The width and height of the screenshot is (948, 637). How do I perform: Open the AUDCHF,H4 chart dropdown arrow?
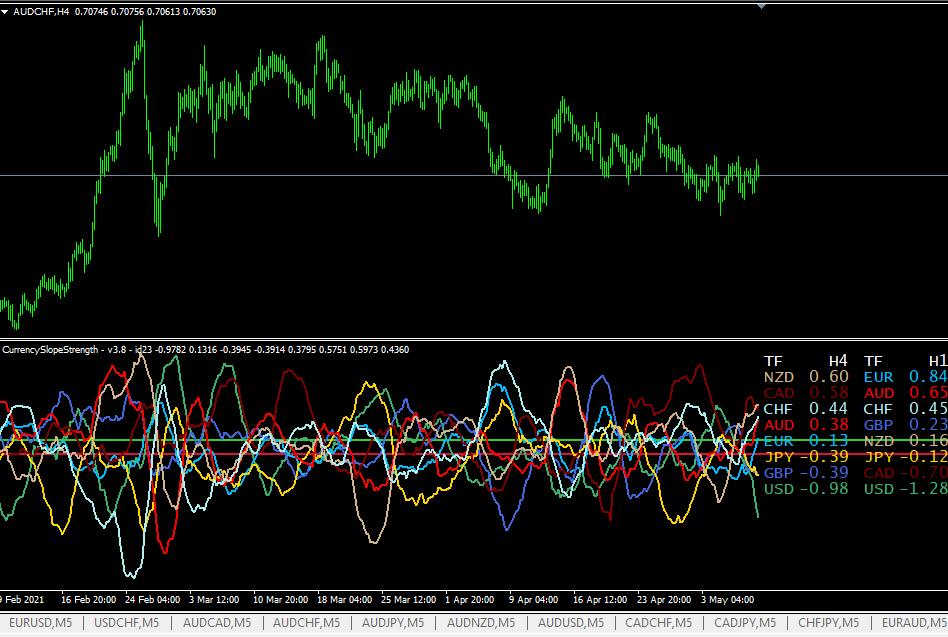pyautogui.click(x=6, y=11)
